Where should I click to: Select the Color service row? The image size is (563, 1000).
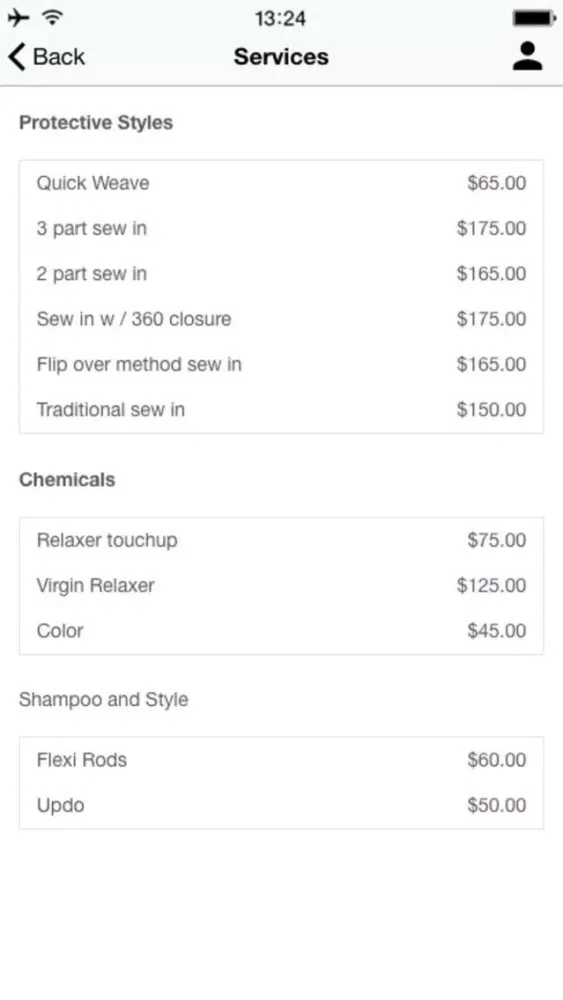pyautogui.click(x=281, y=631)
